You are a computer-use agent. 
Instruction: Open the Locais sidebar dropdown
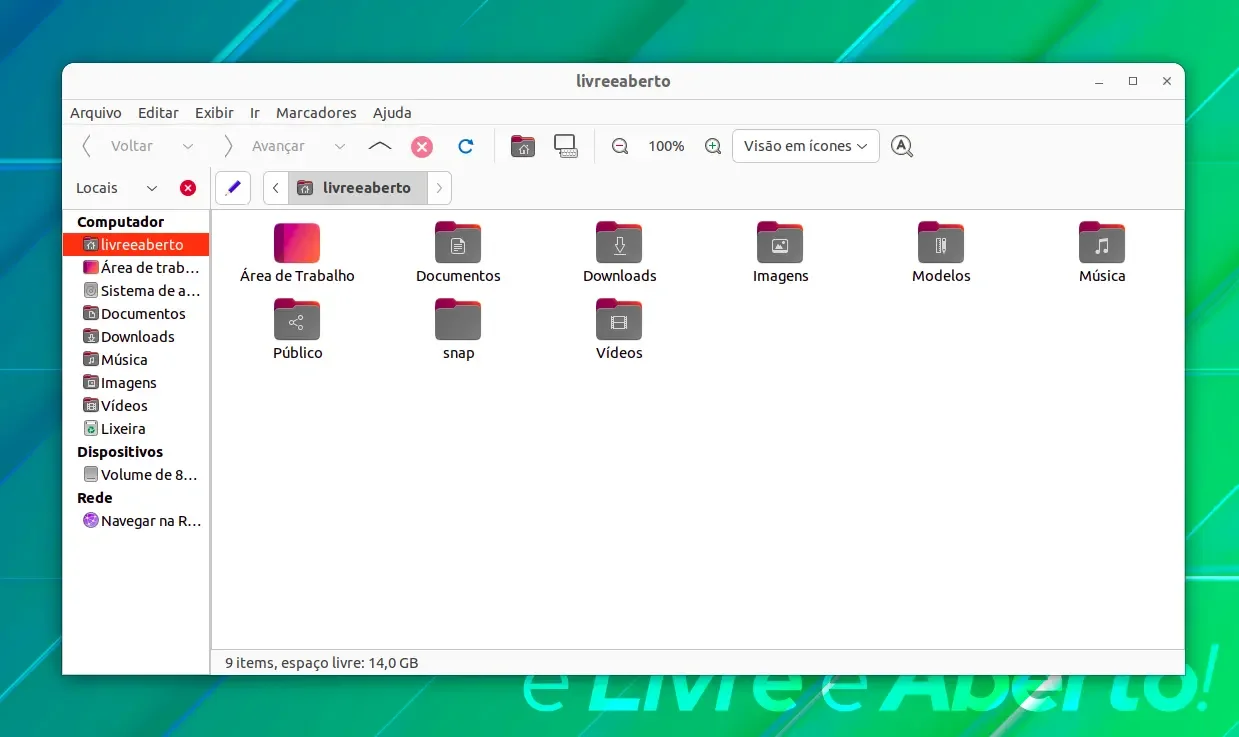point(152,188)
